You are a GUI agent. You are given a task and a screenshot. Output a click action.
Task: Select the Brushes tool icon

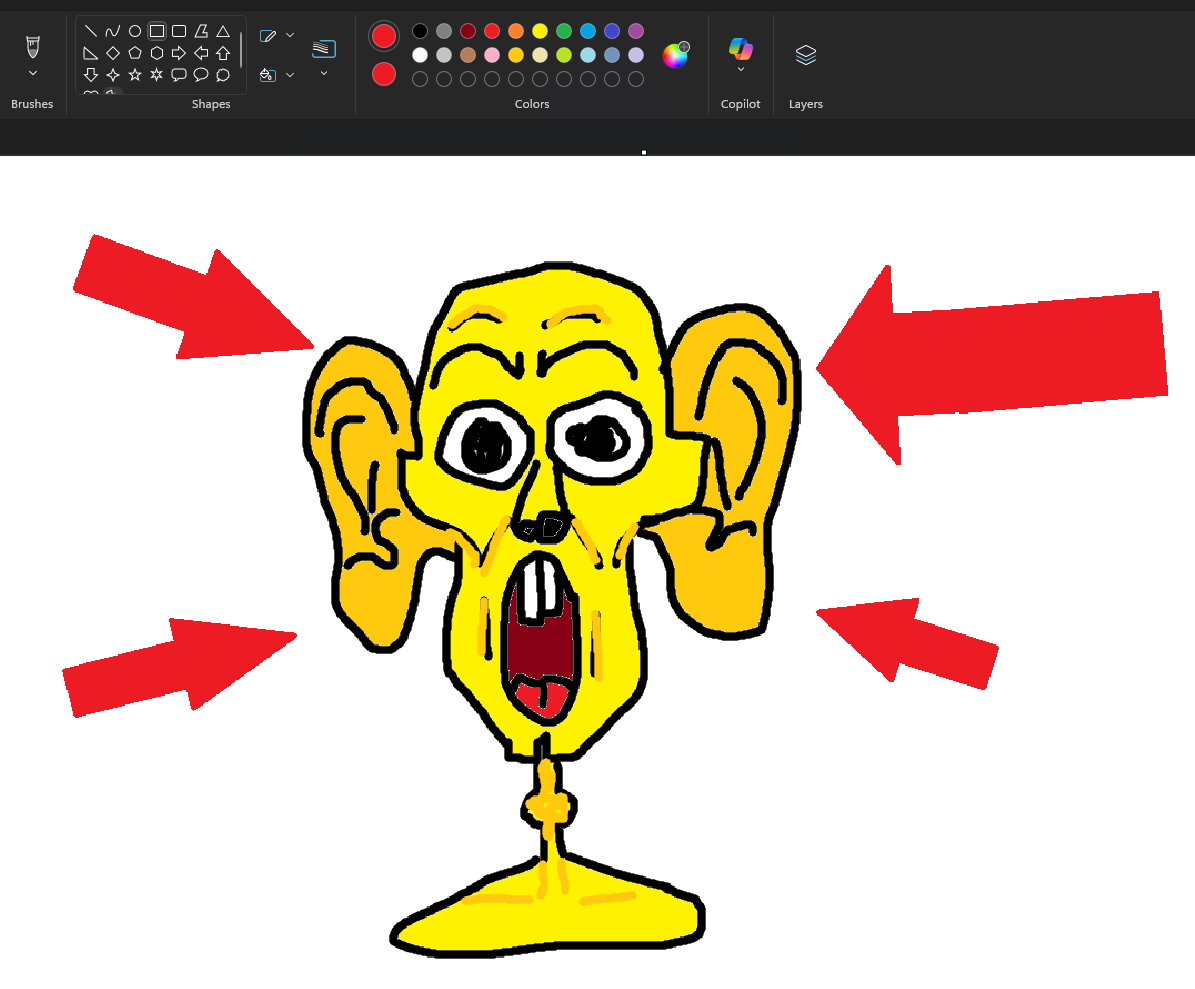pos(33,46)
